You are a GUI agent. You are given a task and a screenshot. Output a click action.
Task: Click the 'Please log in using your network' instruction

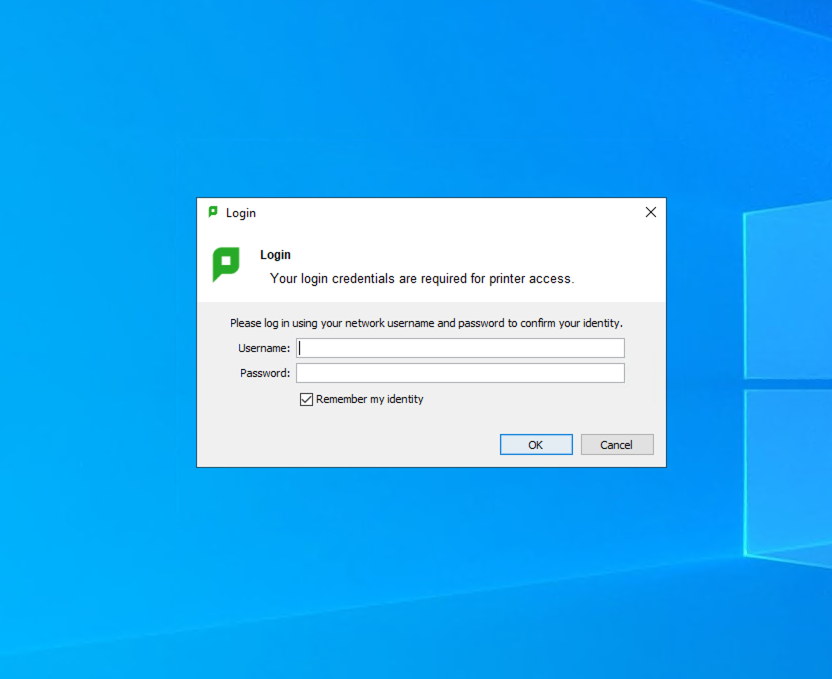pos(426,323)
